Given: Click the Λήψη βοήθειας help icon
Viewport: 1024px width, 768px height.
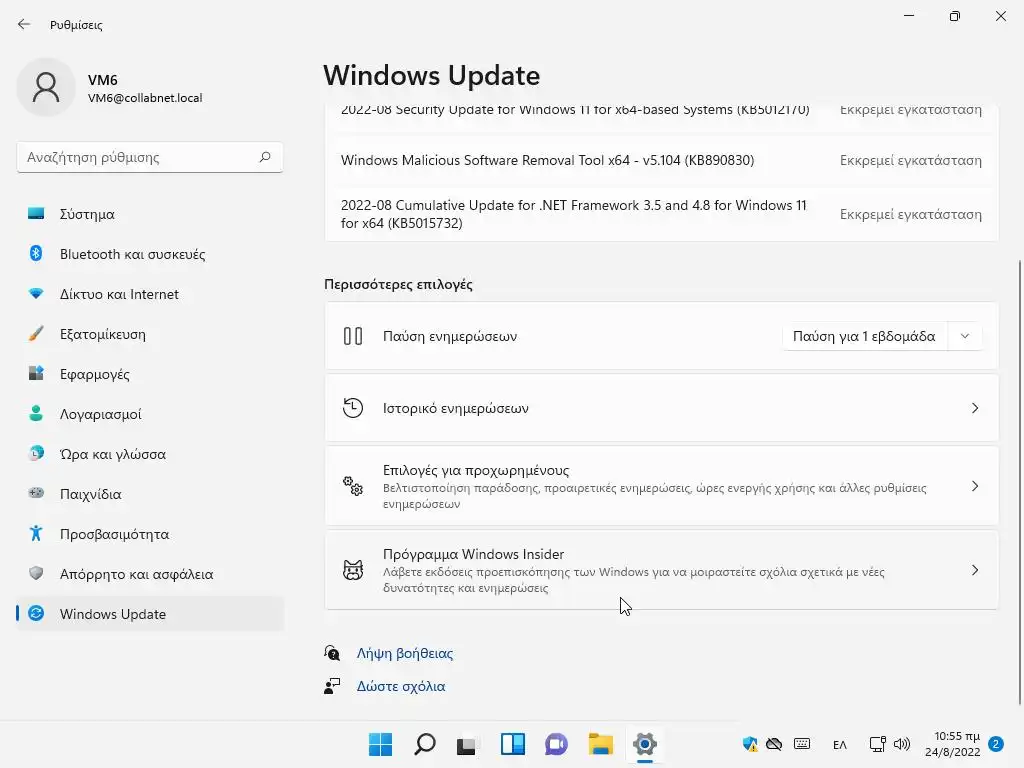Looking at the screenshot, I should click(332, 653).
